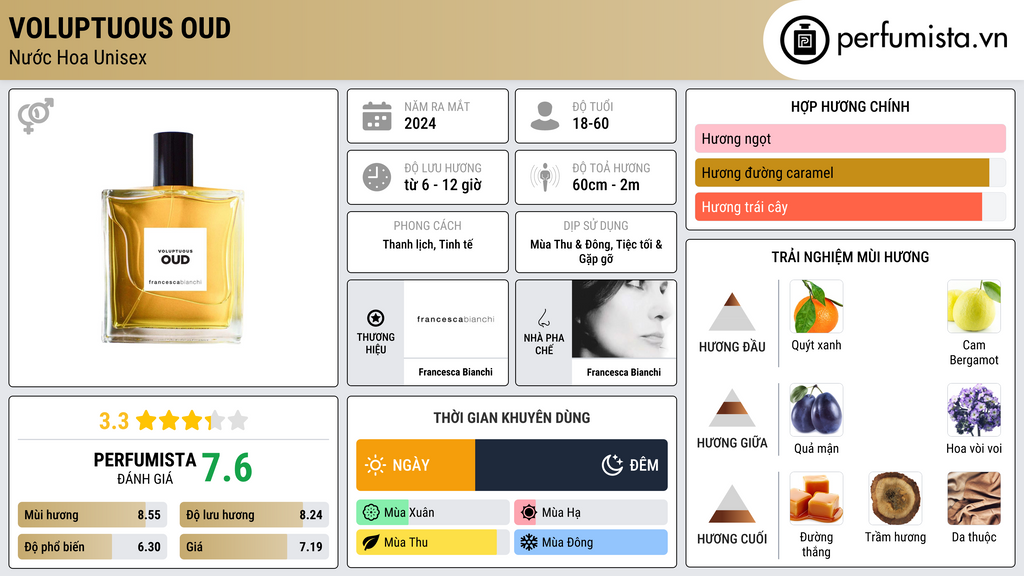Click the NGÀY daytime segment
The width and height of the screenshot is (1024, 576).
(415, 465)
